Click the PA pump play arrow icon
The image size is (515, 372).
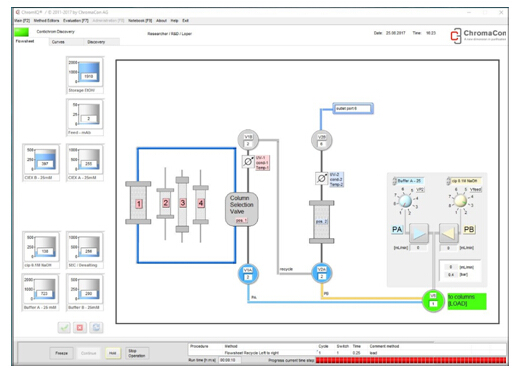tap(419, 233)
